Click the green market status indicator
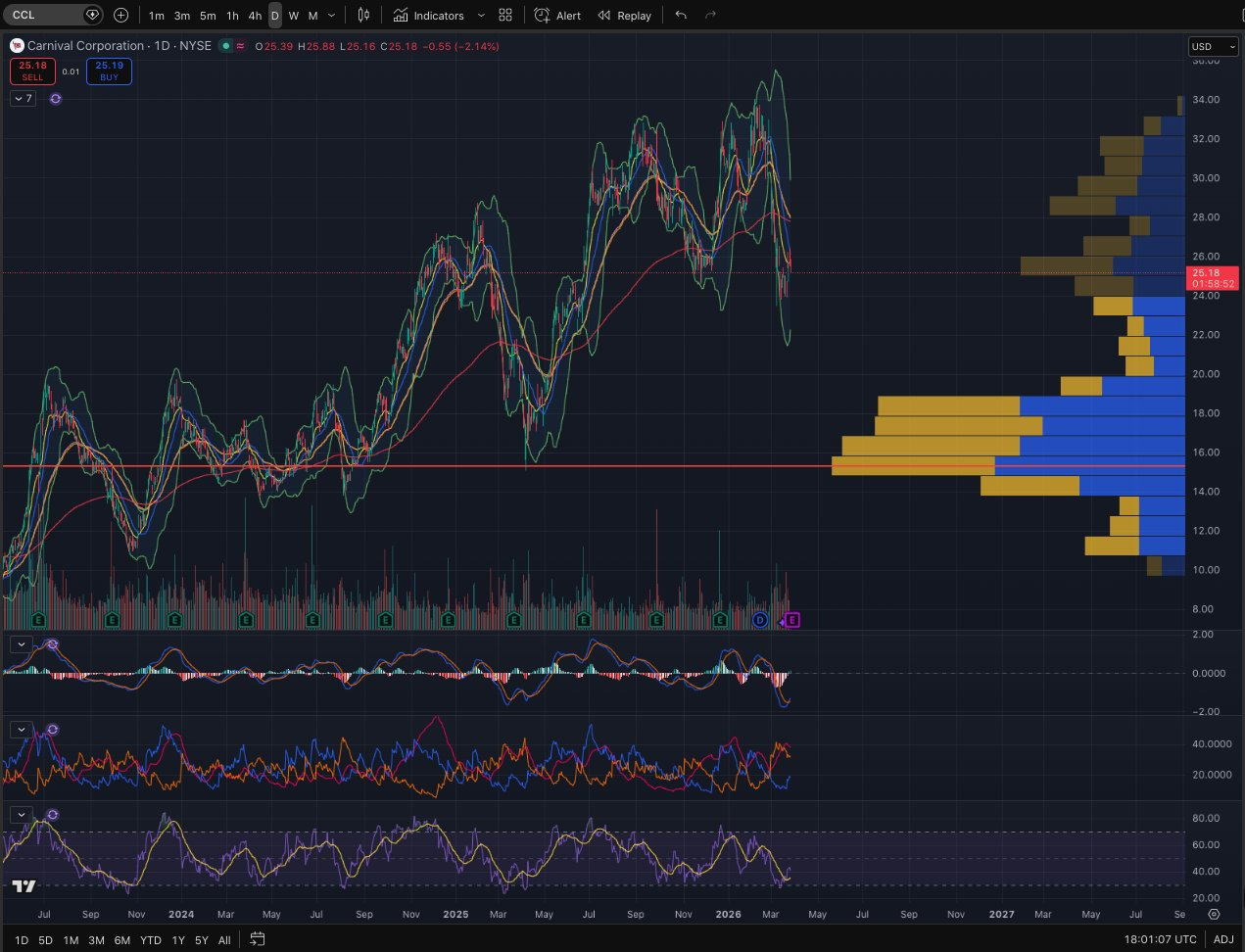Screen dimensions: 1245x952 [225, 46]
